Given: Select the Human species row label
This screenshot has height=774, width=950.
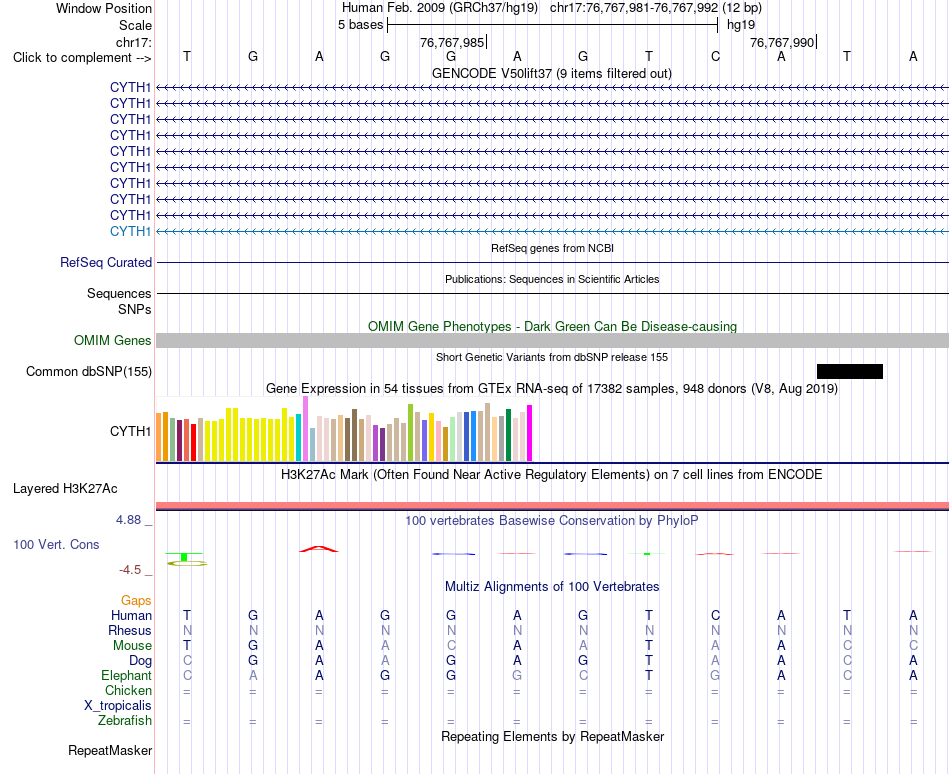Looking at the screenshot, I should click(131, 615).
